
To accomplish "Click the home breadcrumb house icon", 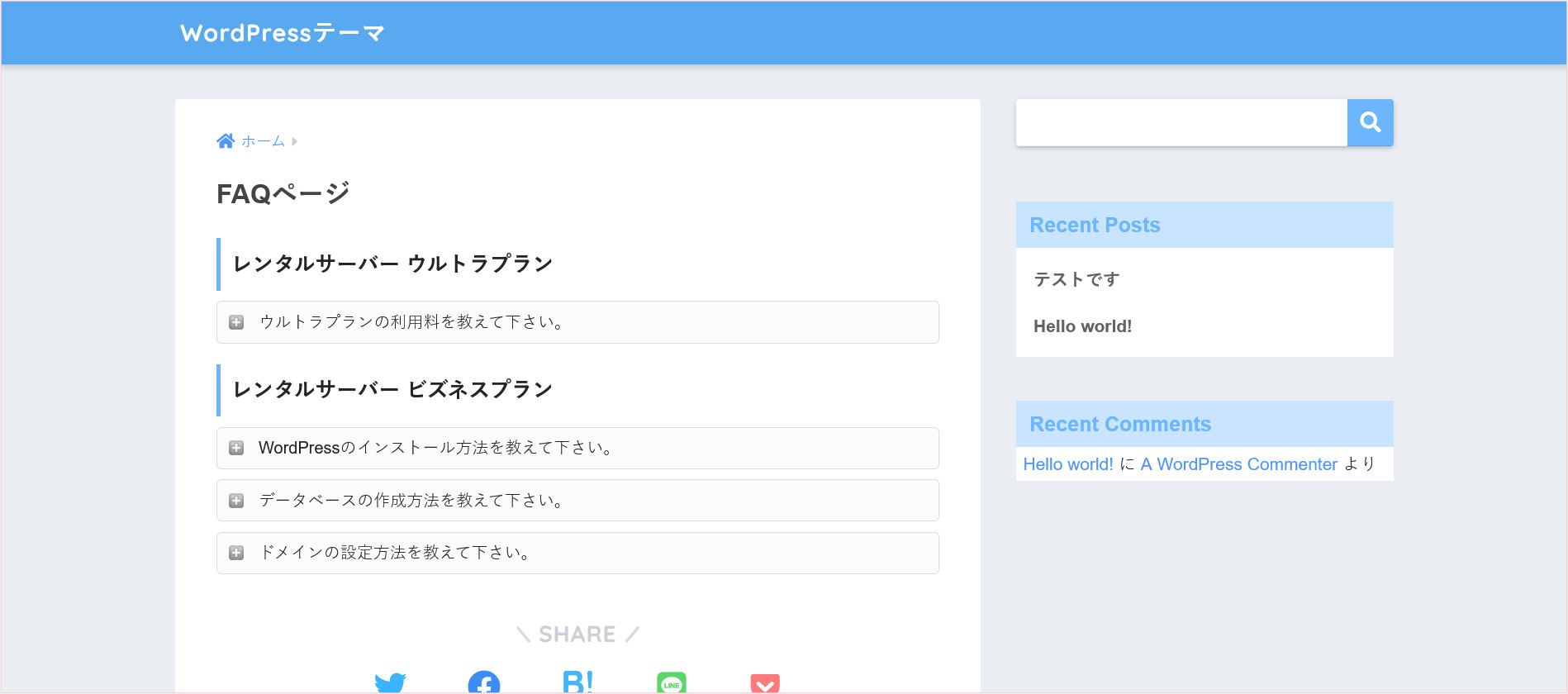I will (x=226, y=141).
